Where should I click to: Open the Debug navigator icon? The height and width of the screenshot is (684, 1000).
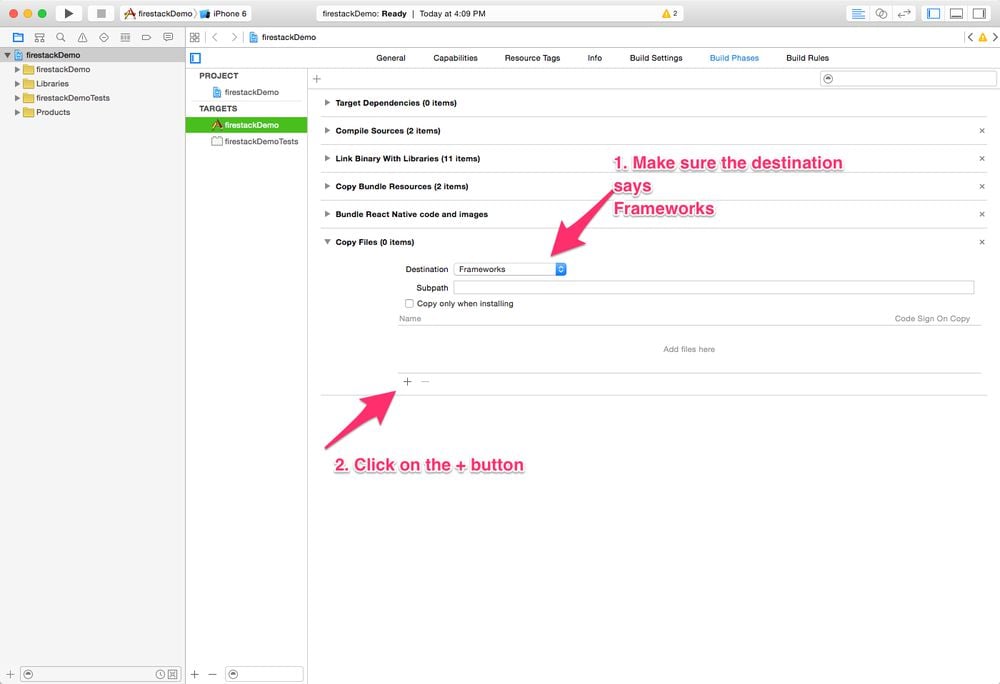click(125, 38)
